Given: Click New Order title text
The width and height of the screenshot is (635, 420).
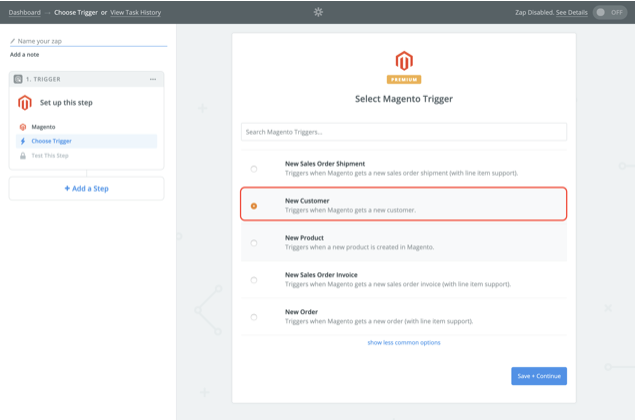Looking at the screenshot, I should [301, 312].
